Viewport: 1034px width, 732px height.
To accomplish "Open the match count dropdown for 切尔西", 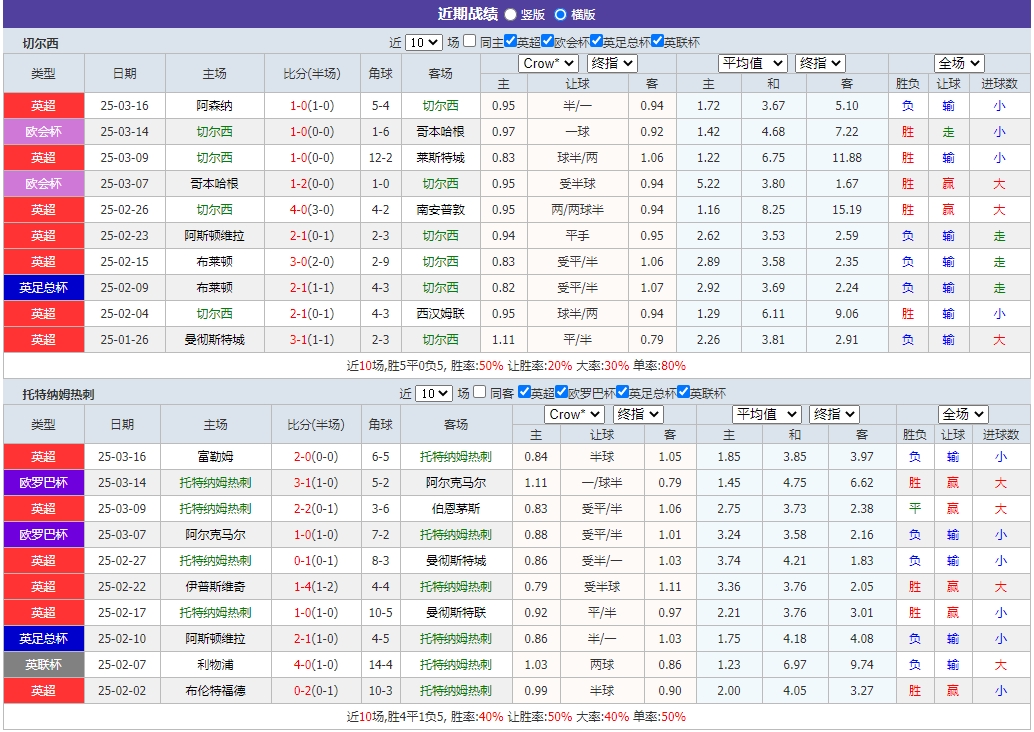I will pos(426,41).
